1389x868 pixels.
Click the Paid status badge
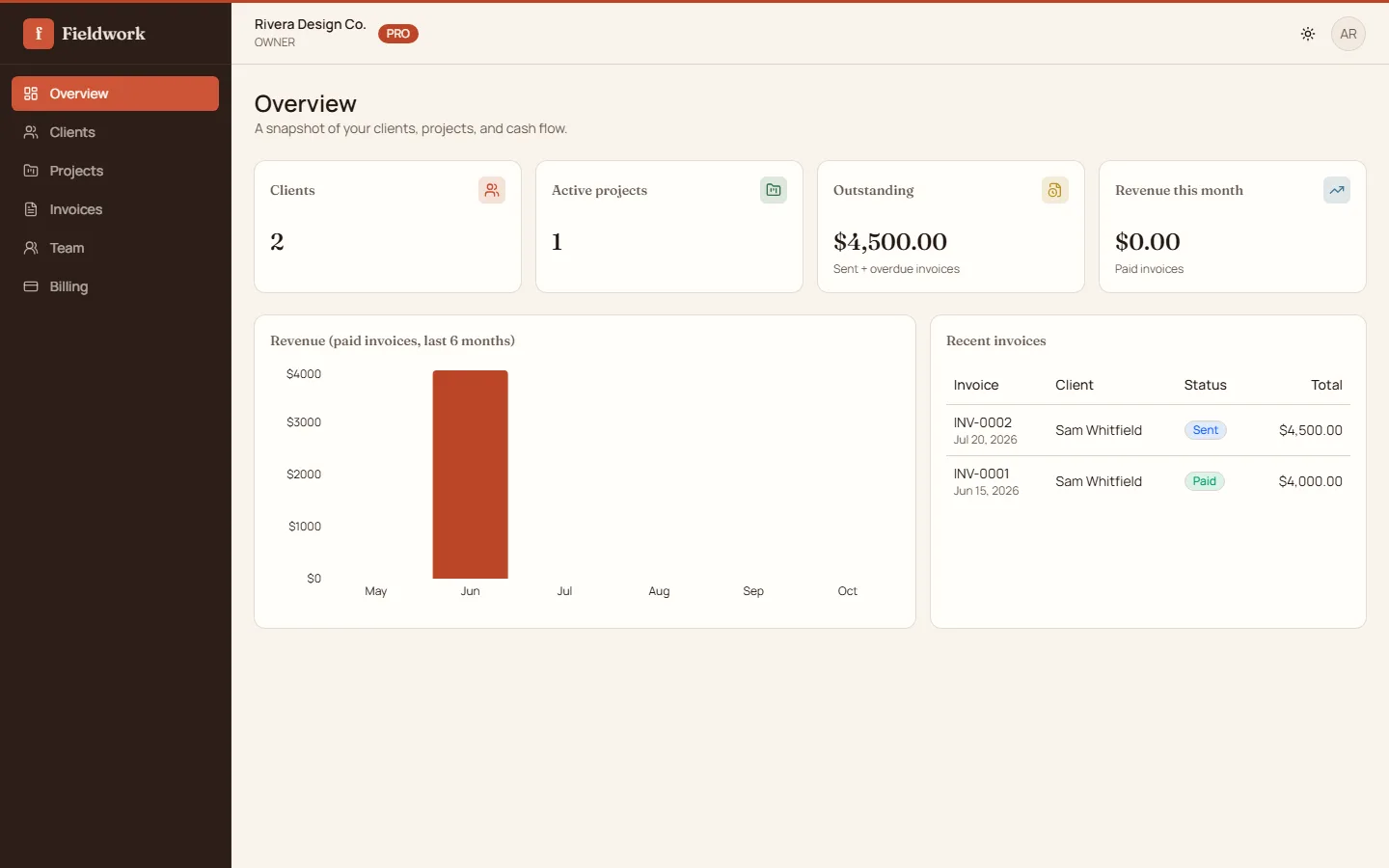click(x=1205, y=481)
